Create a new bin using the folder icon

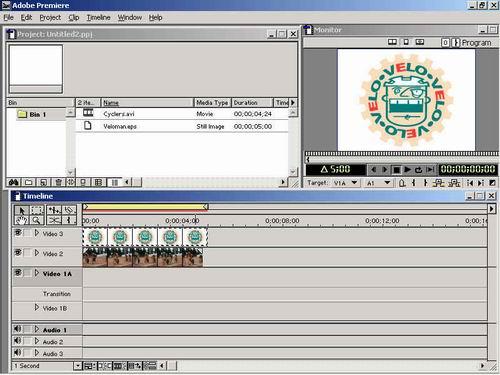(x=29, y=182)
